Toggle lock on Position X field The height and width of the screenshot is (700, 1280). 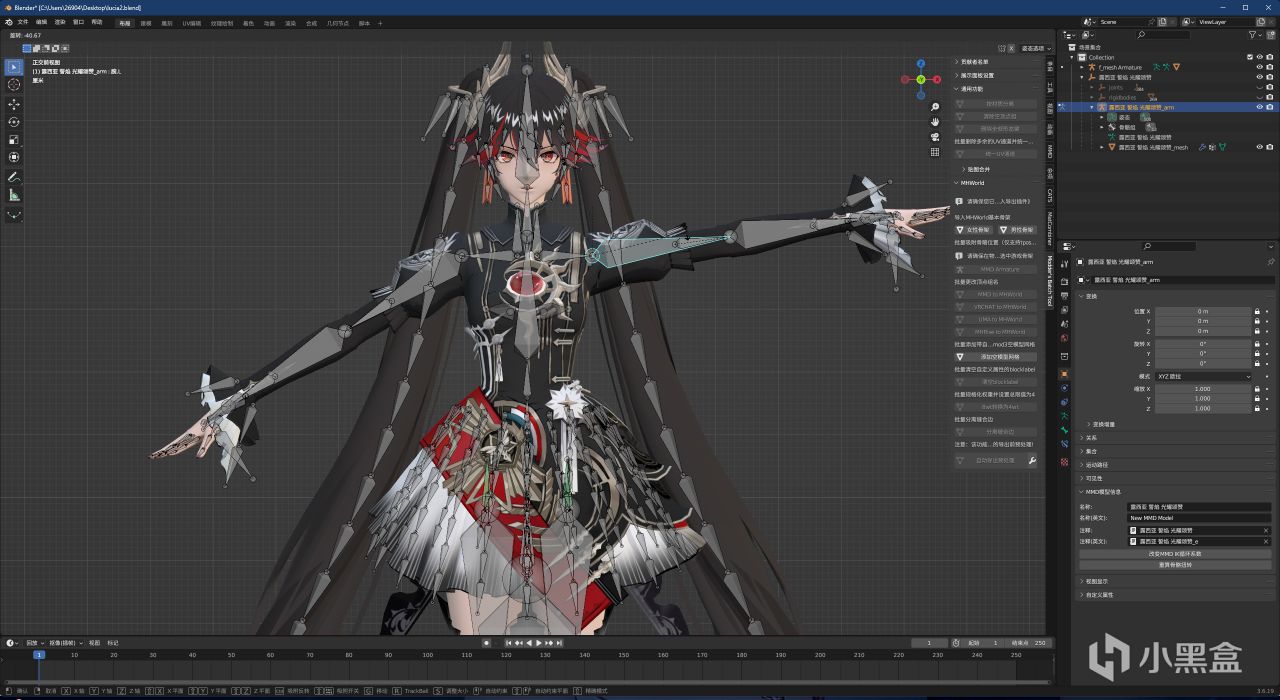(x=1257, y=312)
